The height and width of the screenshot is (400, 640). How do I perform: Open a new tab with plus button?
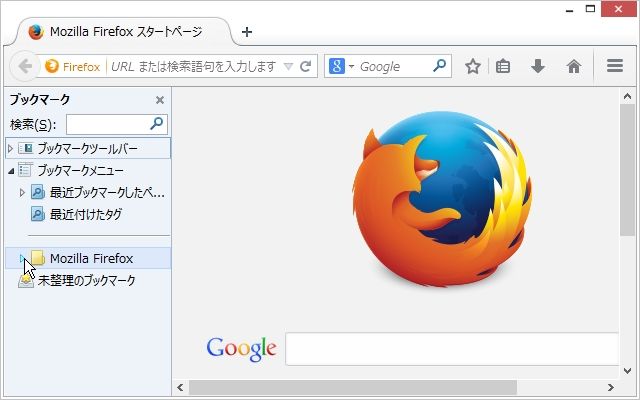pyautogui.click(x=247, y=32)
